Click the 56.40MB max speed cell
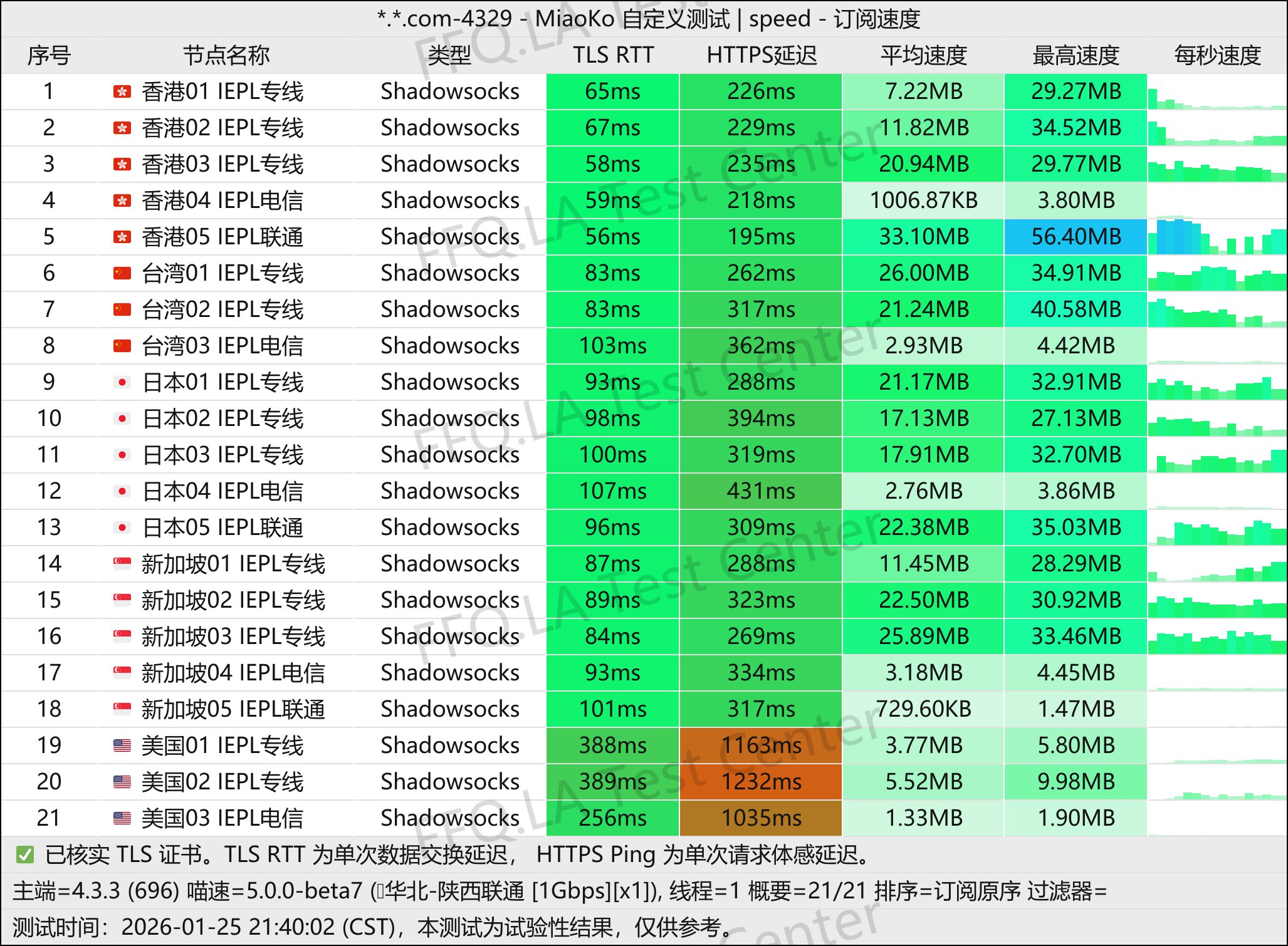Image resolution: width=1288 pixels, height=946 pixels. (x=1076, y=237)
